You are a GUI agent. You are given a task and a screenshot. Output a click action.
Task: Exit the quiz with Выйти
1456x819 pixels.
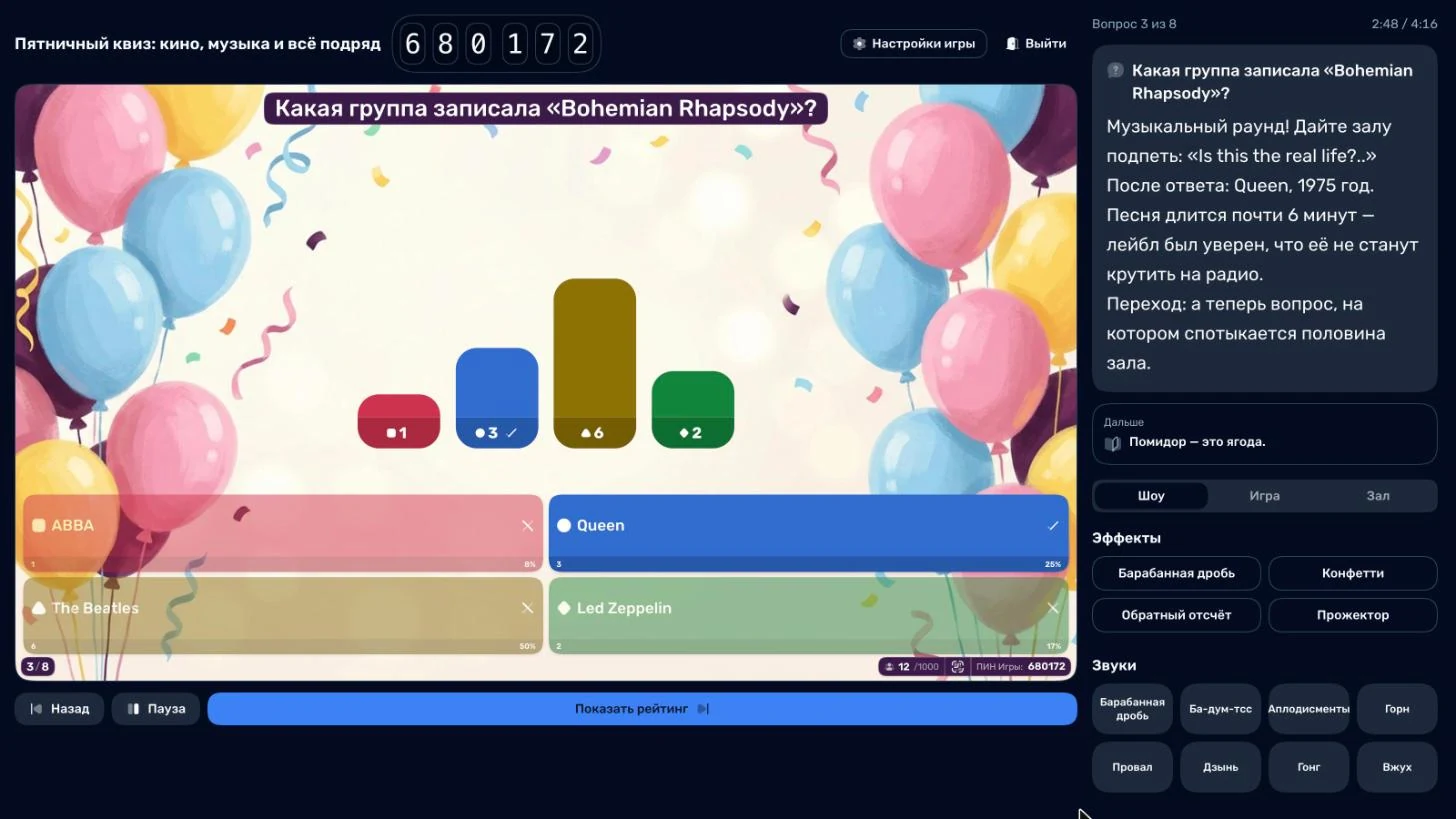click(1035, 44)
